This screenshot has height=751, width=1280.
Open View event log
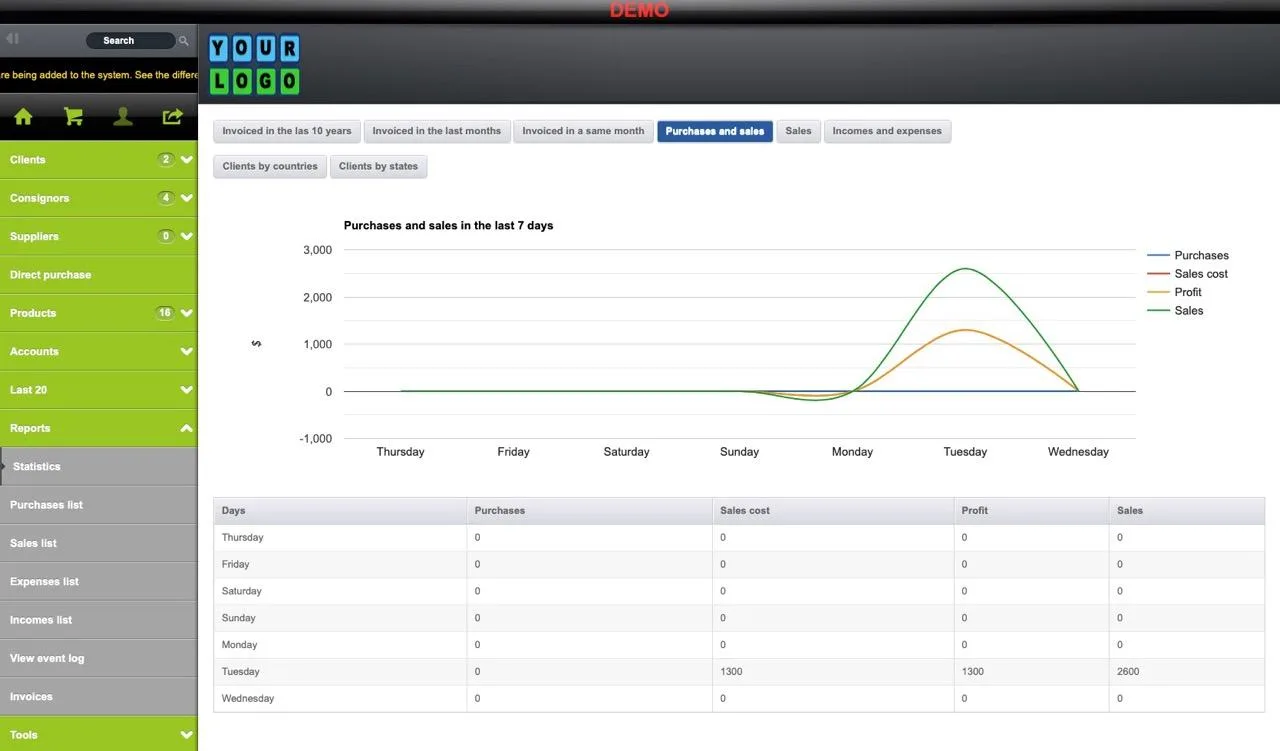(x=98, y=658)
